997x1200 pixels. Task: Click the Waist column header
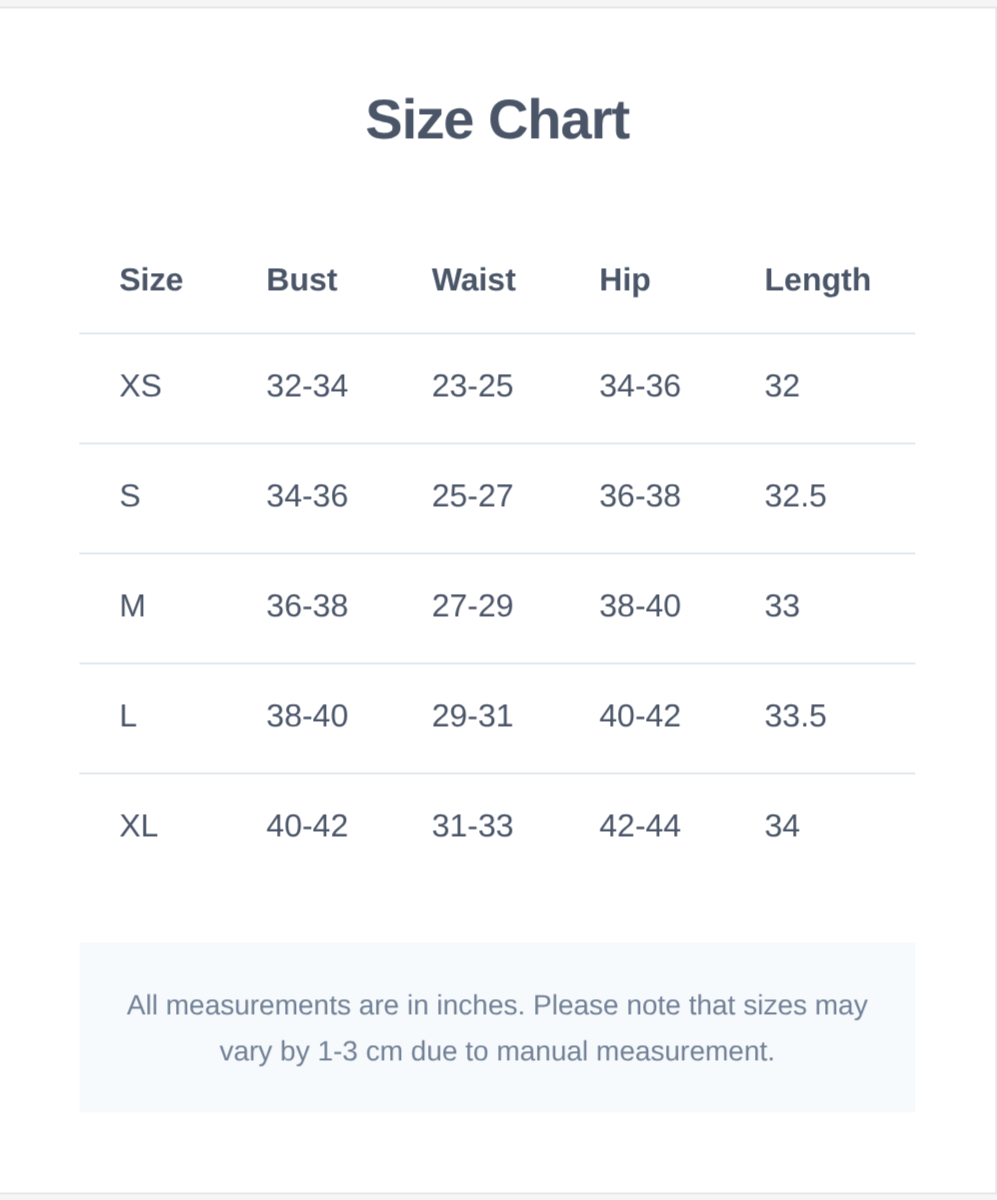click(x=473, y=280)
